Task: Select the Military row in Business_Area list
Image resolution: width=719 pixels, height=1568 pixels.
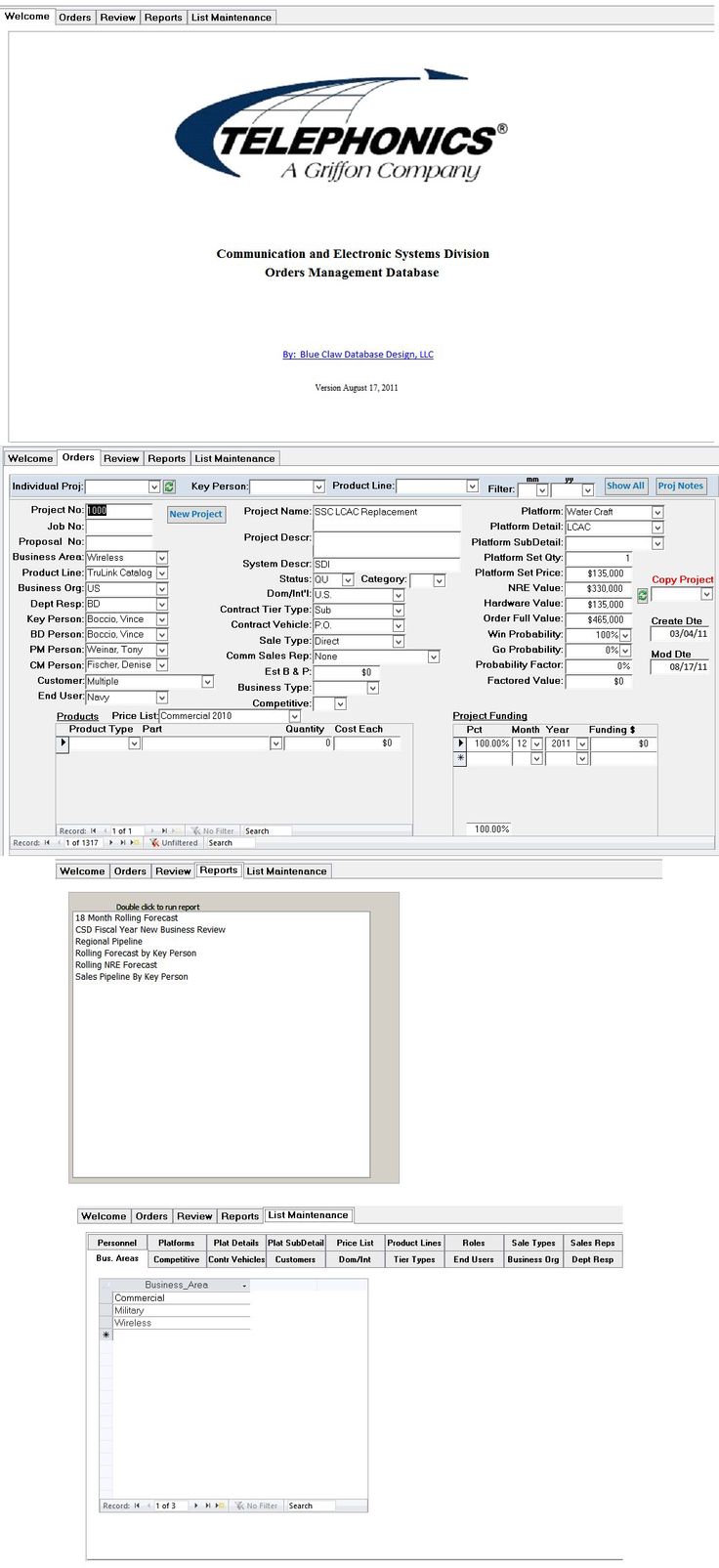Action: [x=181, y=1310]
